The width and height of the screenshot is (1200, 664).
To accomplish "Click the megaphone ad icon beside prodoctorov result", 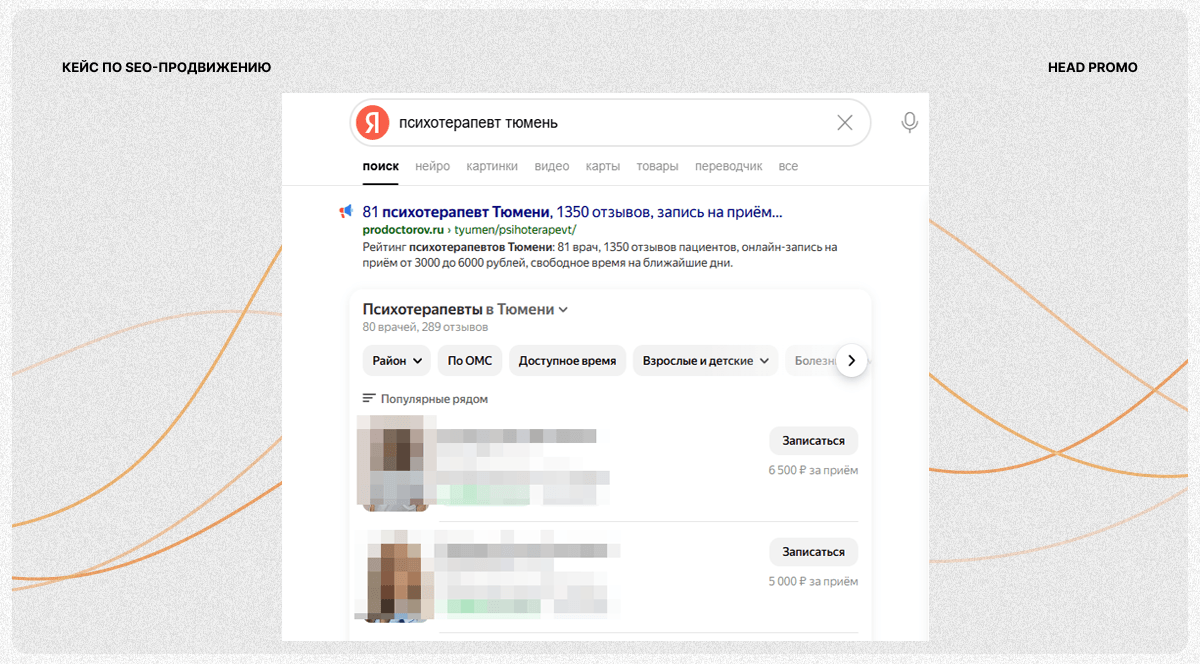I will [346, 212].
